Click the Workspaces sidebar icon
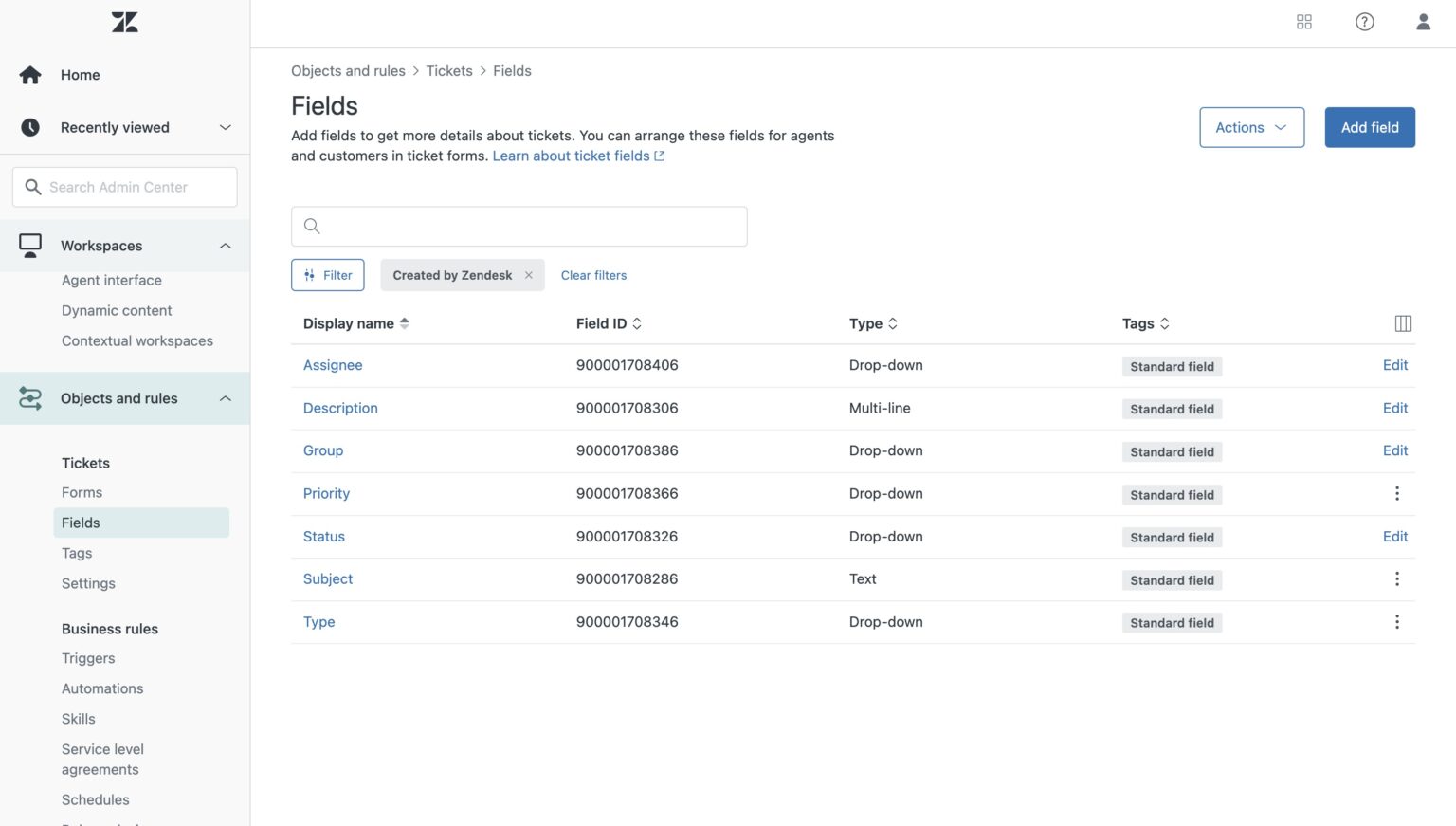 coord(29,245)
